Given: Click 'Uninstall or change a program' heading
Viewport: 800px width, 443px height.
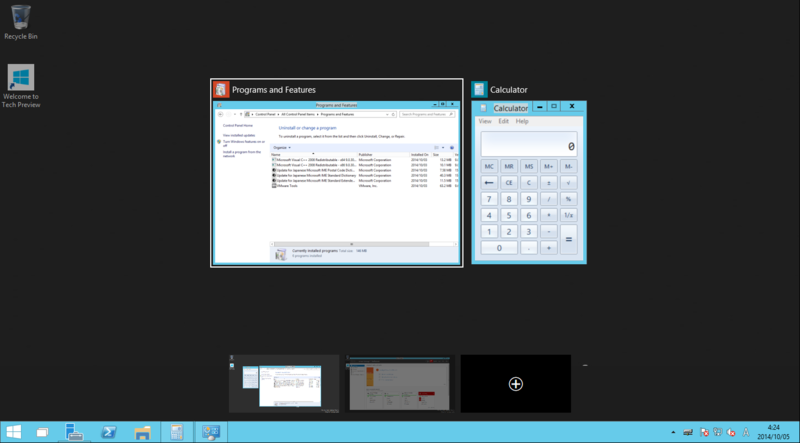Looking at the screenshot, I should point(307,128).
